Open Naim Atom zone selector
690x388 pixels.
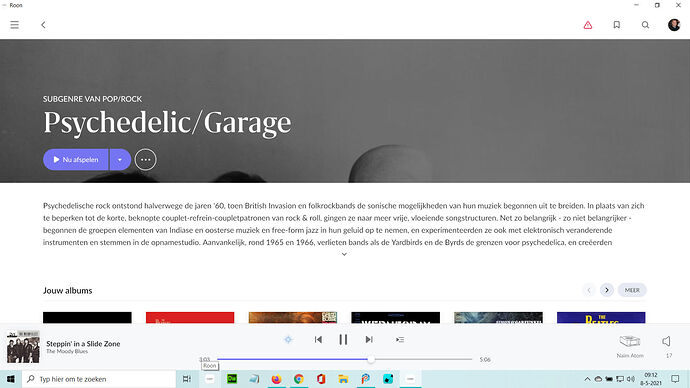[630, 345]
